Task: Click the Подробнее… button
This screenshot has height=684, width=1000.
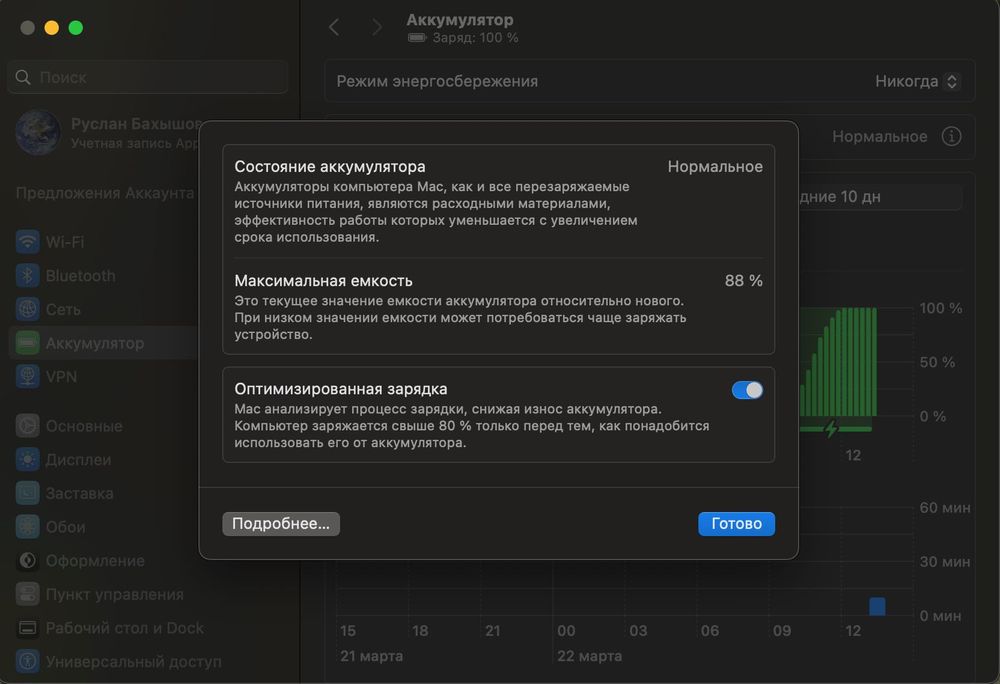Action: [x=281, y=523]
